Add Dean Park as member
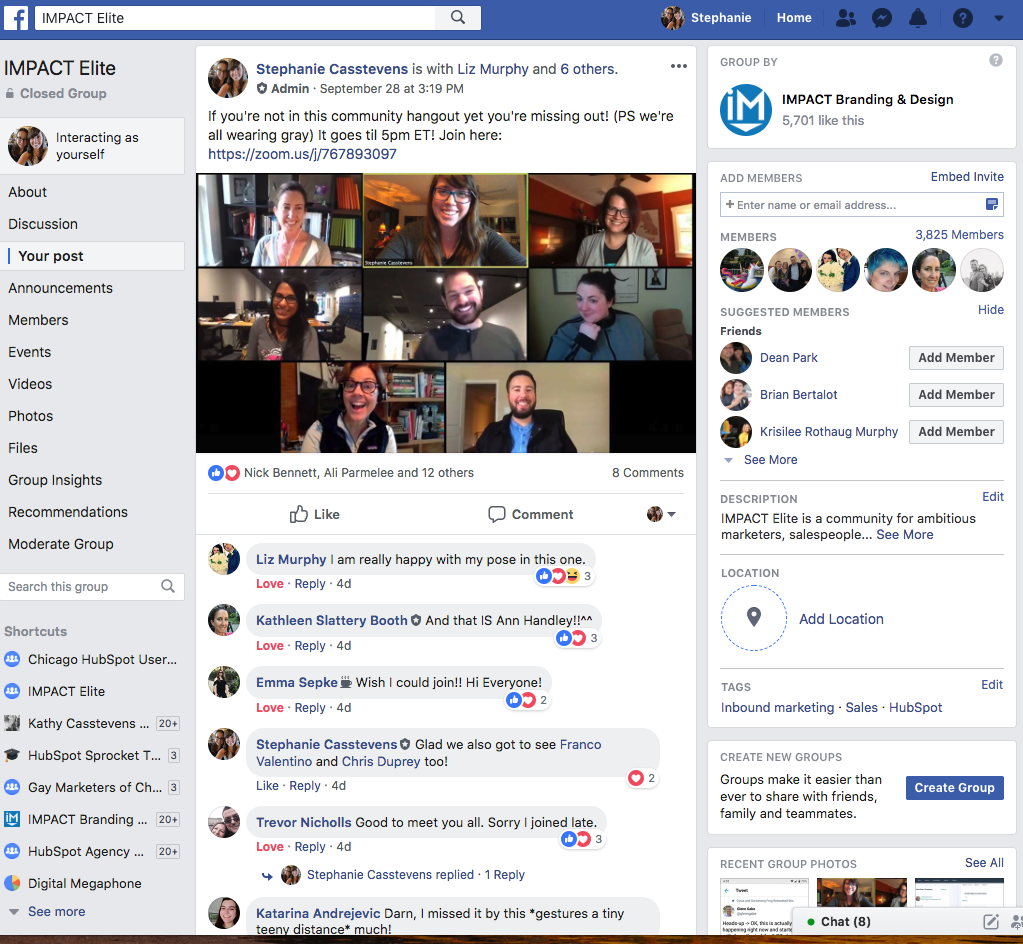Screen dimensions: 1023x944 coord(956,358)
